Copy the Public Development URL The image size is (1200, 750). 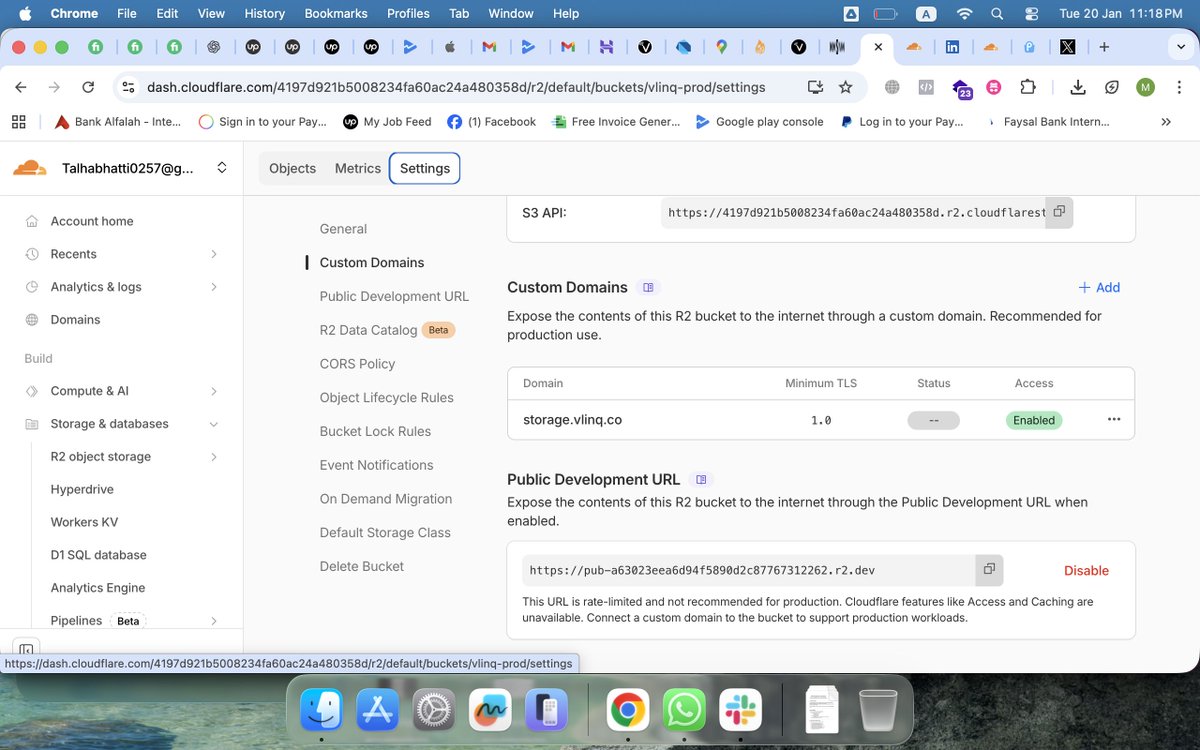(x=989, y=570)
